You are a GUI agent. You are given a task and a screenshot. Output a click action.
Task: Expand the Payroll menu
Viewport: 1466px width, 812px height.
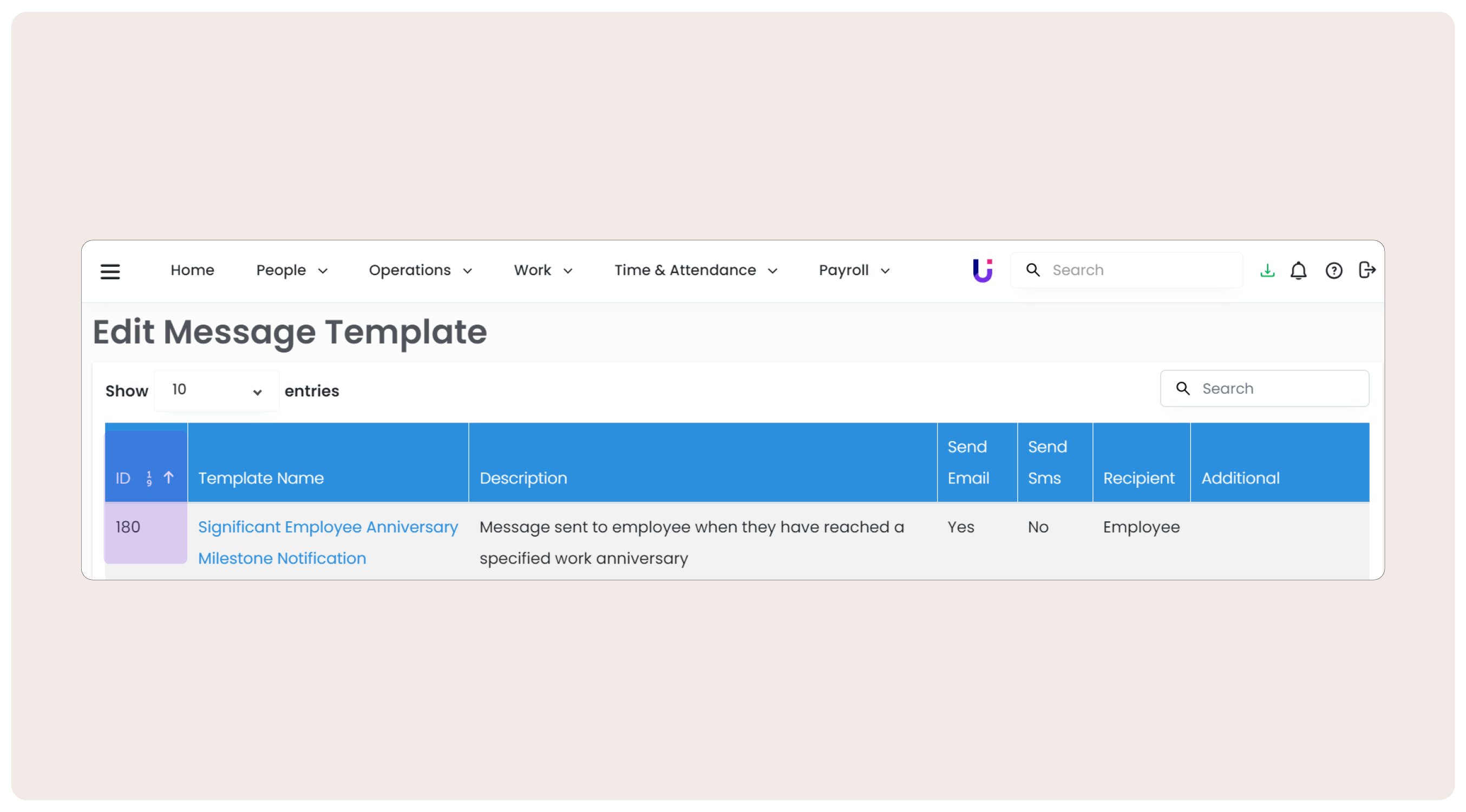pyautogui.click(x=854, y=270)
